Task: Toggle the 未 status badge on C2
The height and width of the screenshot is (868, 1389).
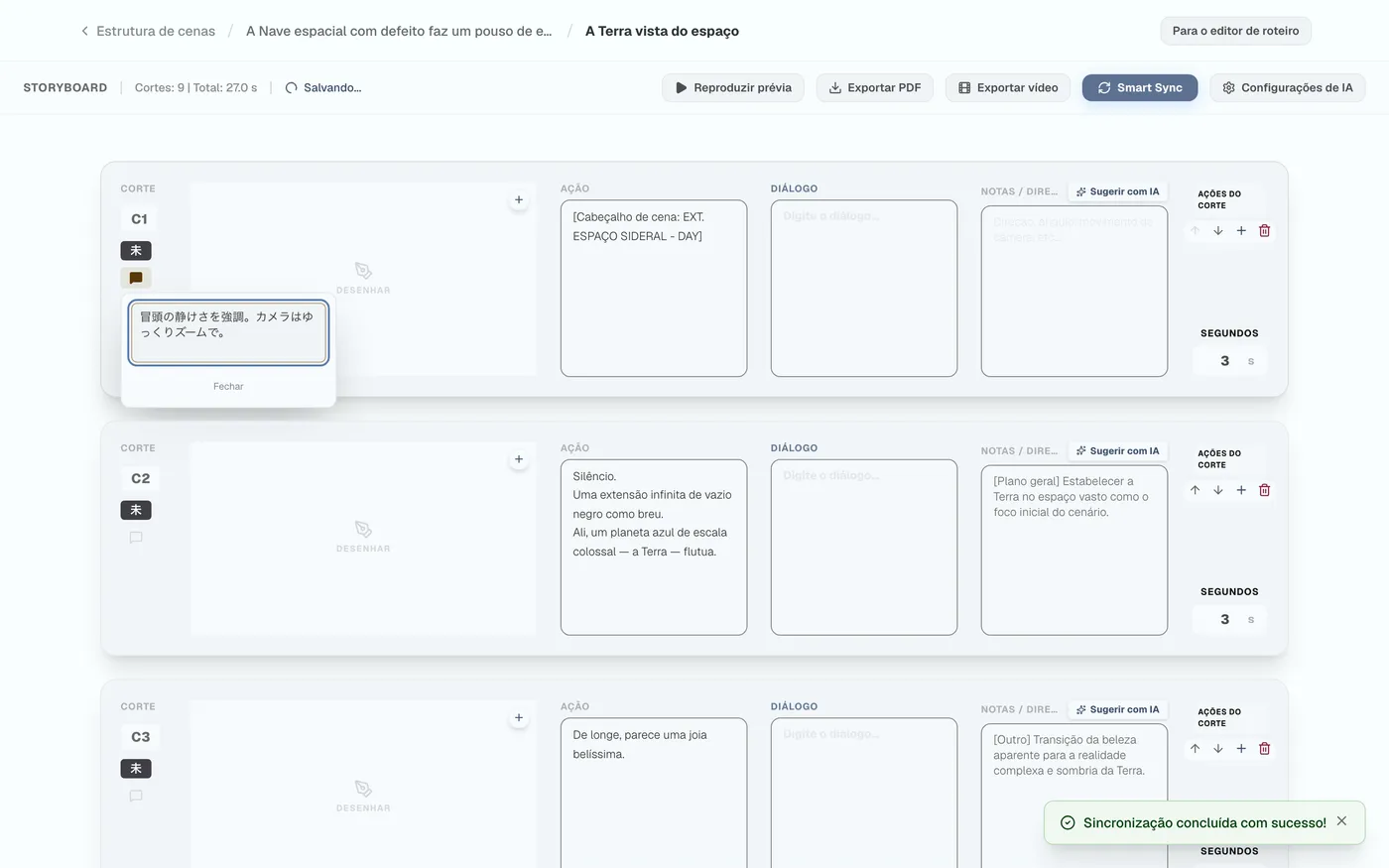Action: (136, 510)
